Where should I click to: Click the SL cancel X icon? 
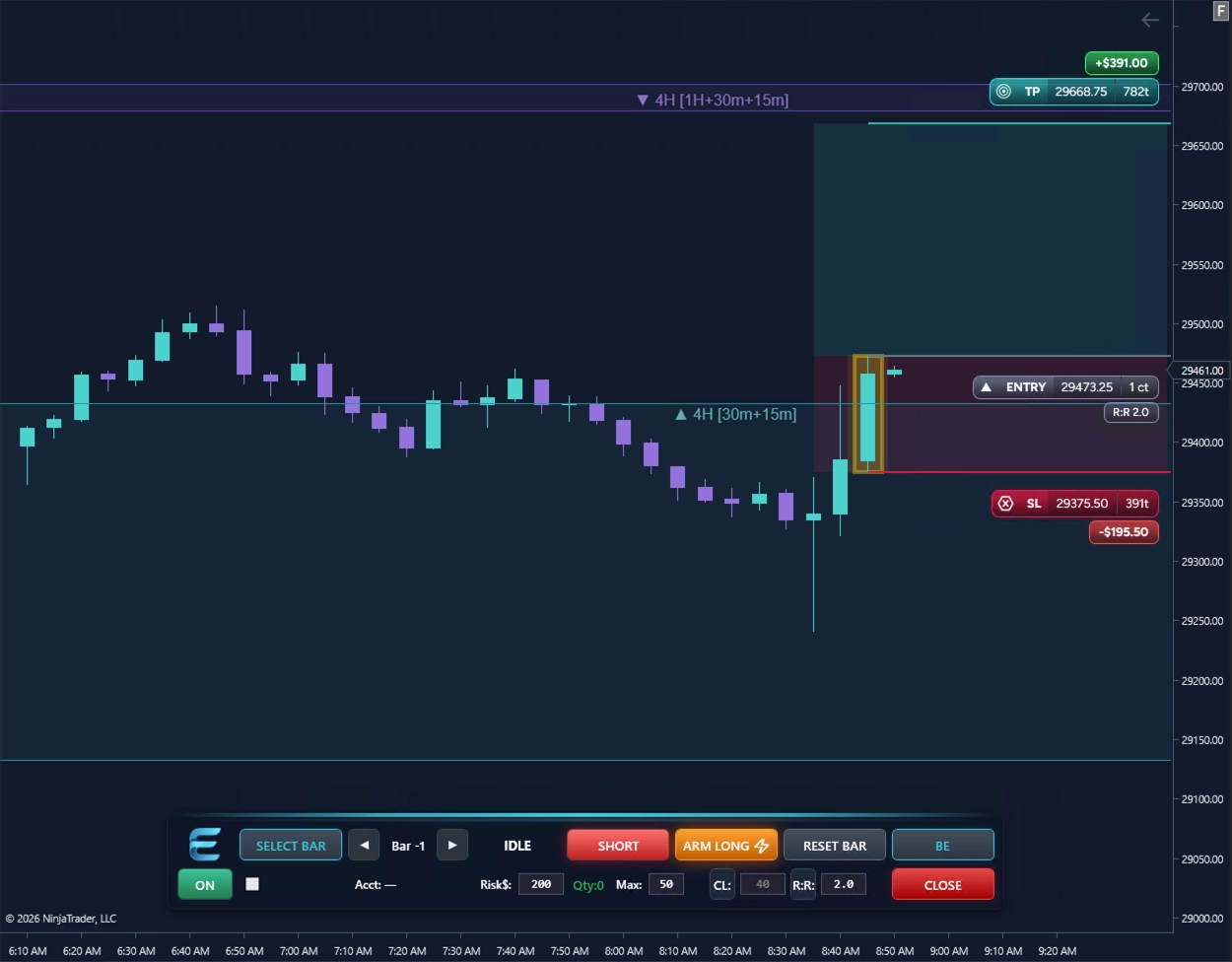(x=1005, y=504)
